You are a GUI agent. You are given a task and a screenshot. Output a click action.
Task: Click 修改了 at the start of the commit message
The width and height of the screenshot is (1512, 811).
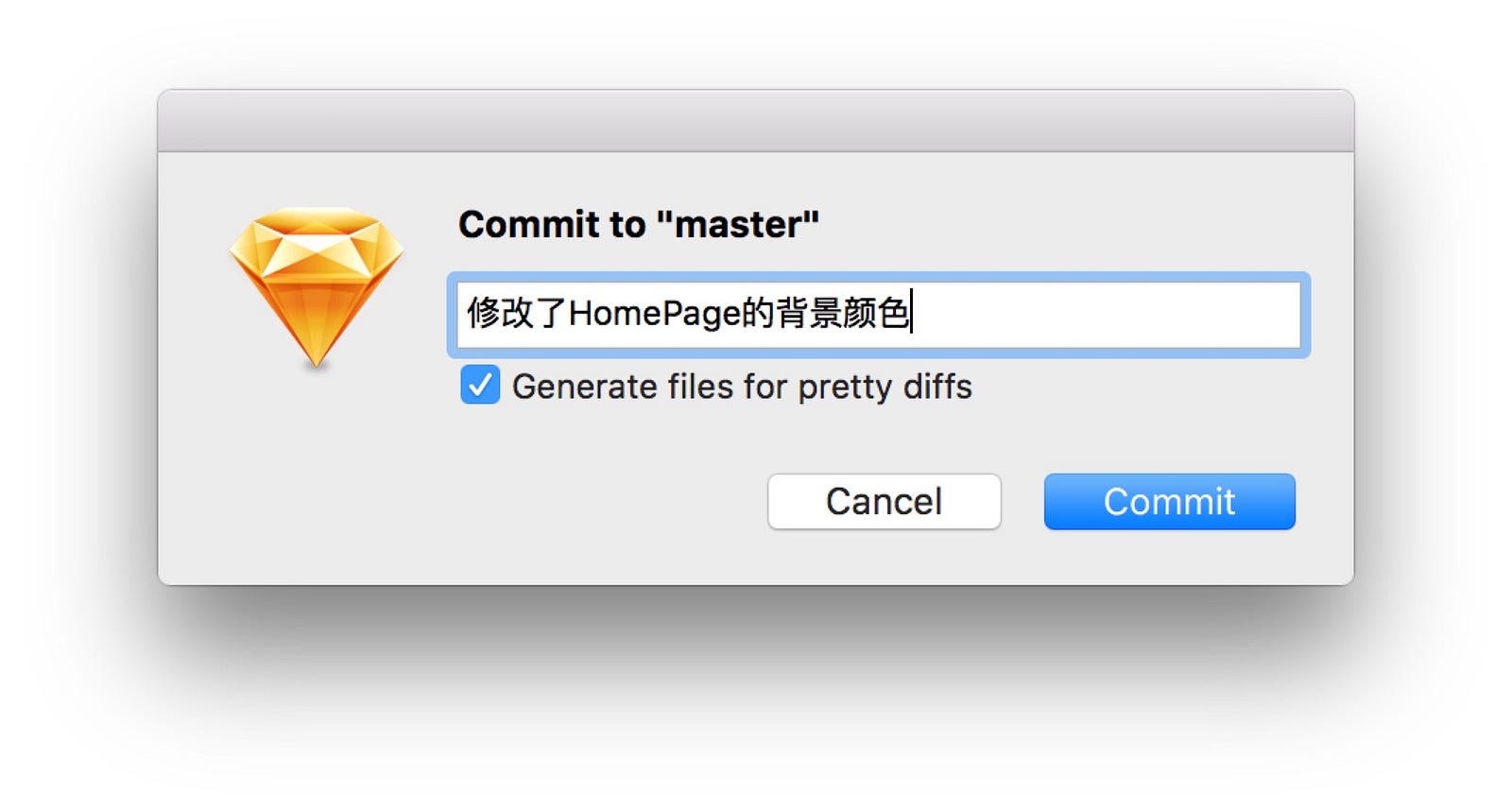click(516, 313)
